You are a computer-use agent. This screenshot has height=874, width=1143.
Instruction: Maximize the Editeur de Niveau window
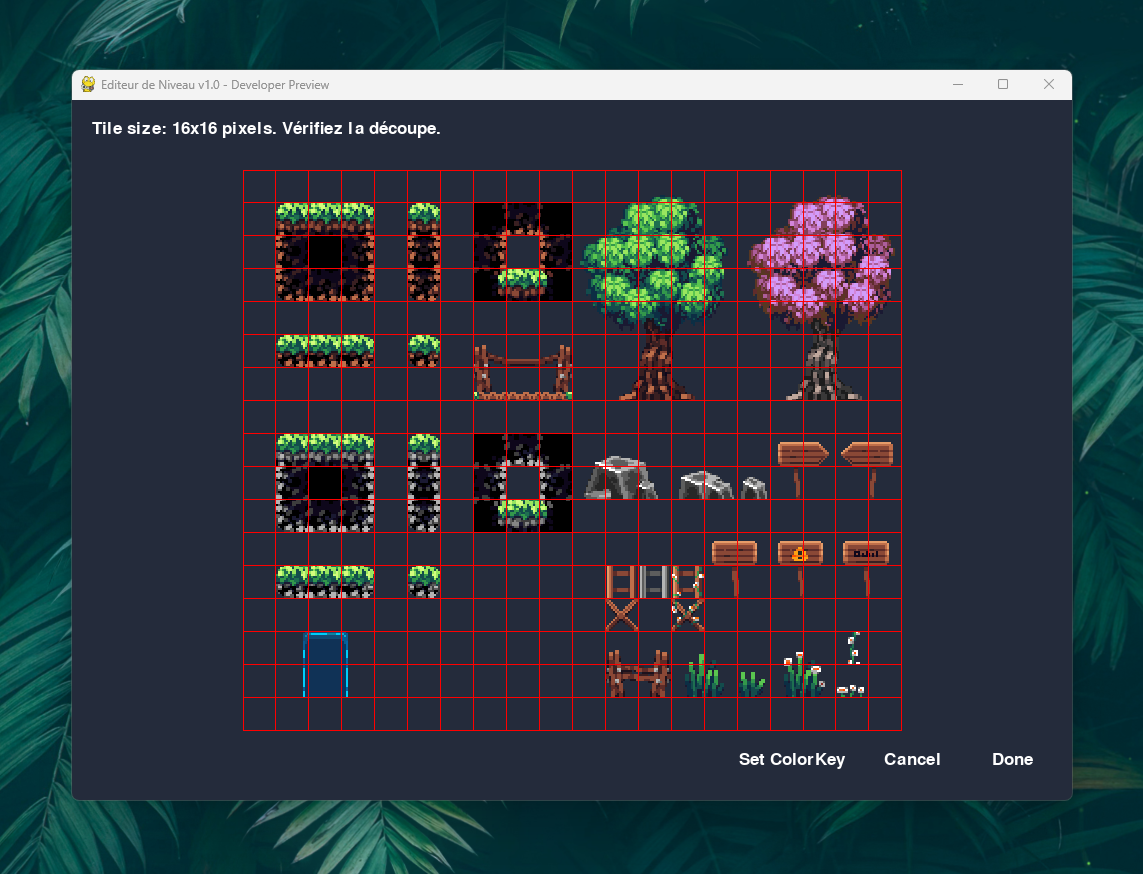tap(1003, 85)
